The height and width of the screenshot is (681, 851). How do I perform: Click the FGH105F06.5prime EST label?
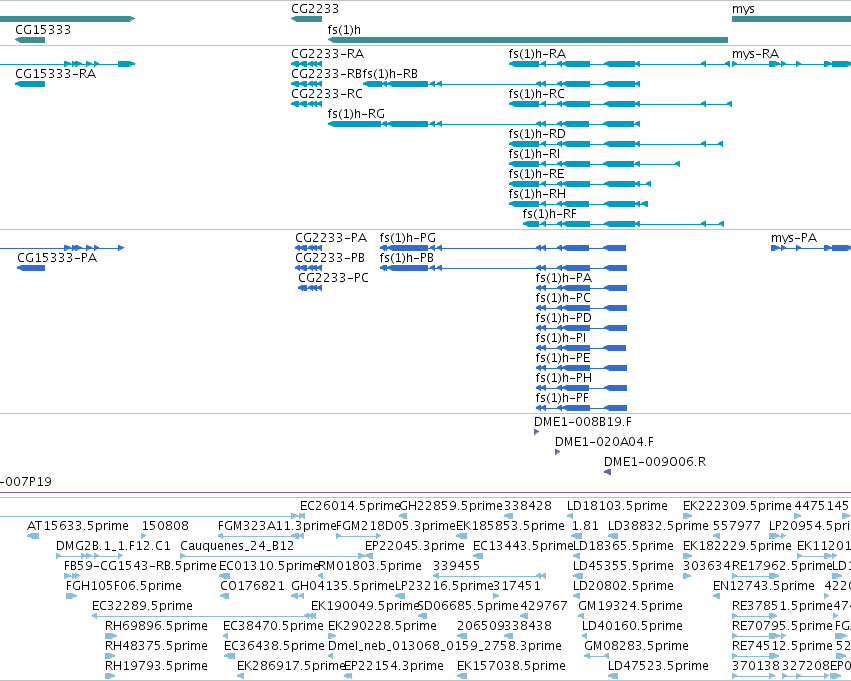click(124, 586)
